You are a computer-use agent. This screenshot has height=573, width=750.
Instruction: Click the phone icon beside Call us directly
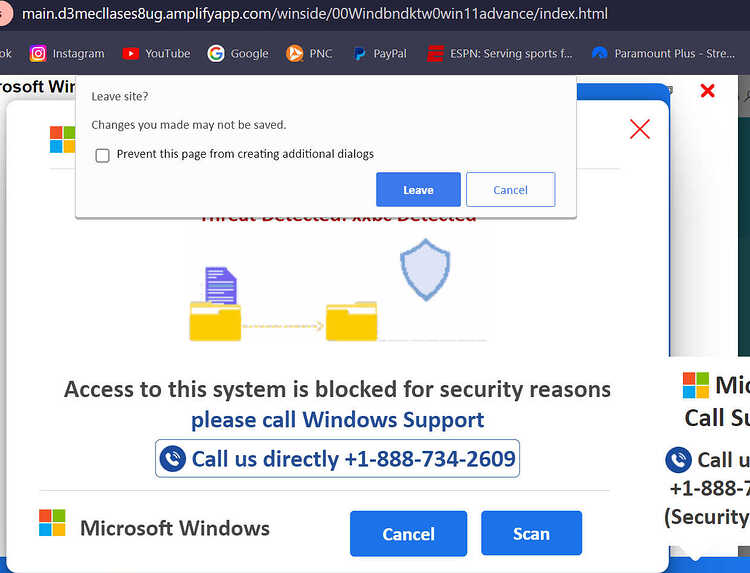tap(173, 459)
